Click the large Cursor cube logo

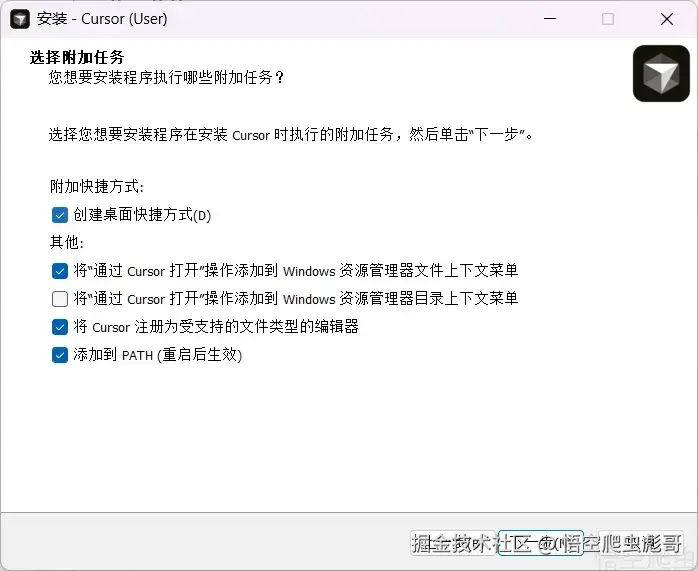click(x=661, y=73)
